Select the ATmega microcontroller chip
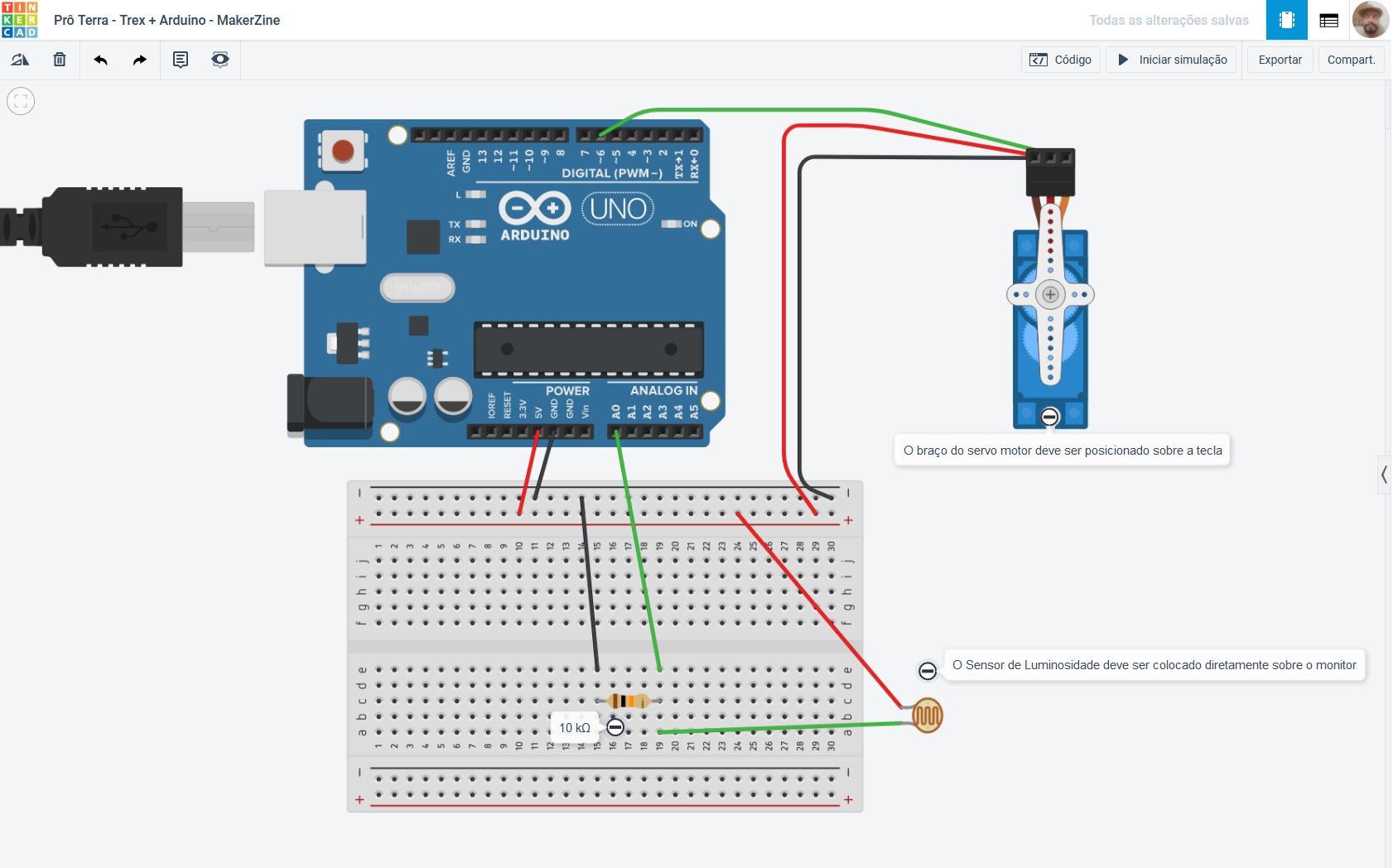The image size is (1393, 868). pos(589,350)
